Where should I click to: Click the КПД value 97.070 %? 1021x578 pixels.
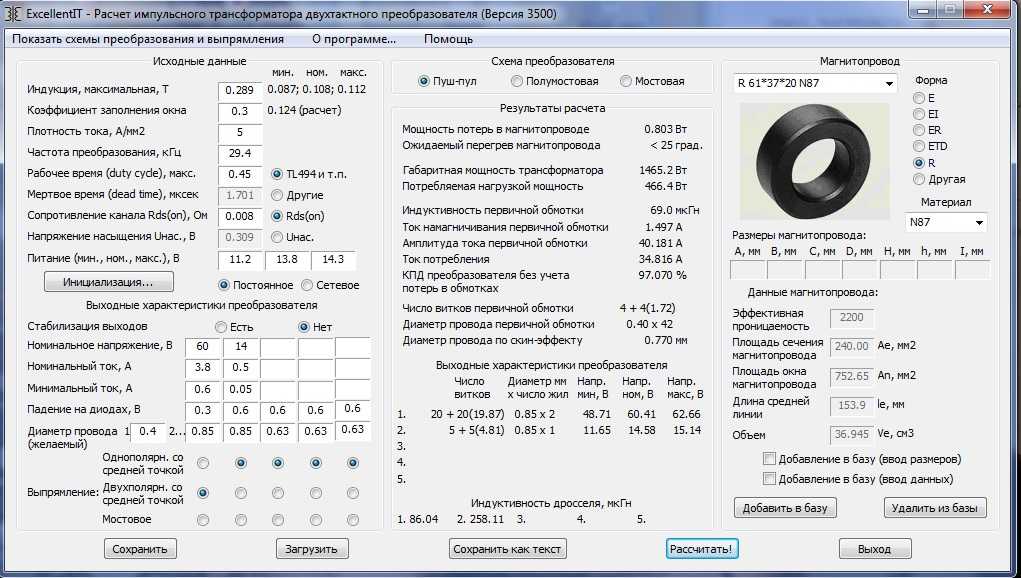click(x=663, y=275)
